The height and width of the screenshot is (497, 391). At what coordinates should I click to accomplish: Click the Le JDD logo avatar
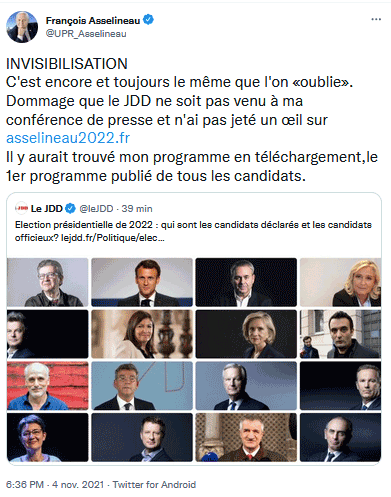click(x=22, y=208)
